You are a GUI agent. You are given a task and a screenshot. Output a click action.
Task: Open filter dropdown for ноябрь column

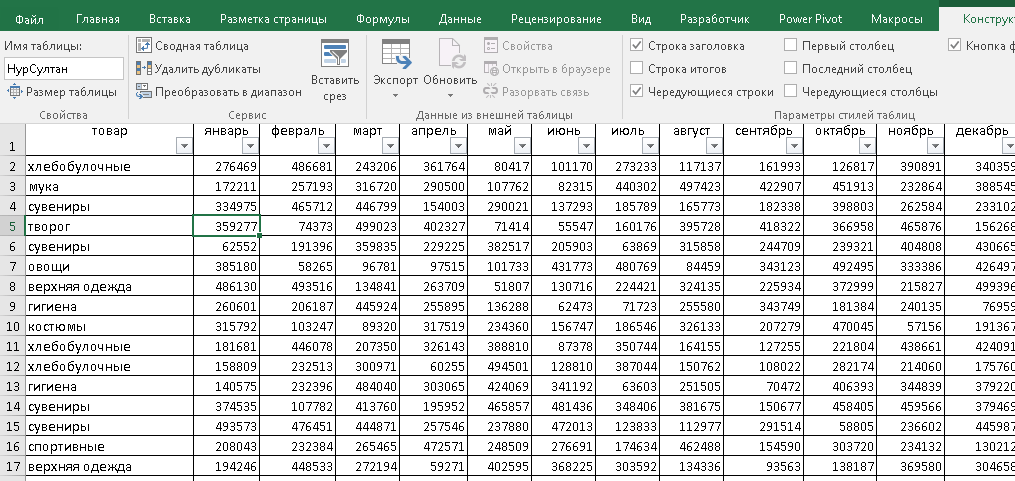tap(935, 146)
